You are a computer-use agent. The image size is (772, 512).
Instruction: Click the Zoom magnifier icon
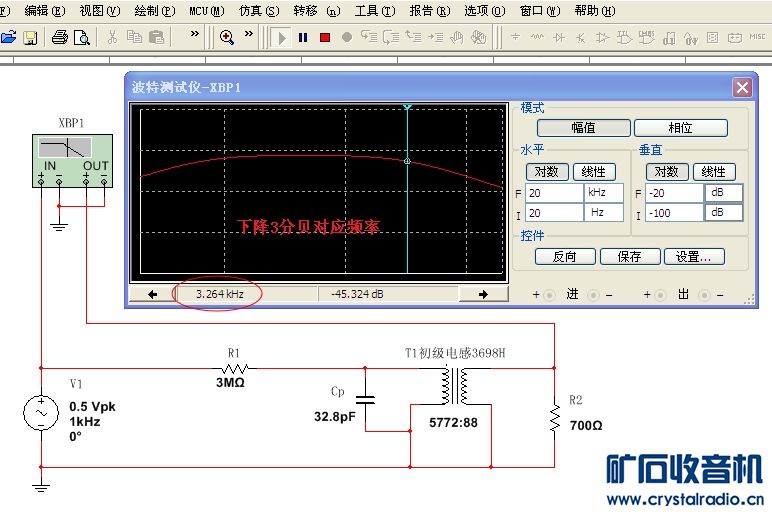pyautogui.click(x=227, y=37)
